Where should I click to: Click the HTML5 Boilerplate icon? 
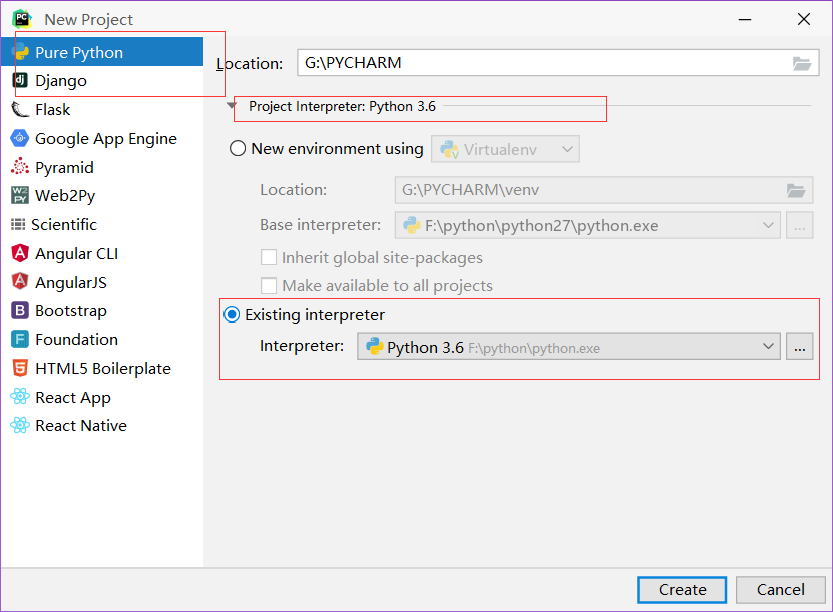(x=20, y=368)
